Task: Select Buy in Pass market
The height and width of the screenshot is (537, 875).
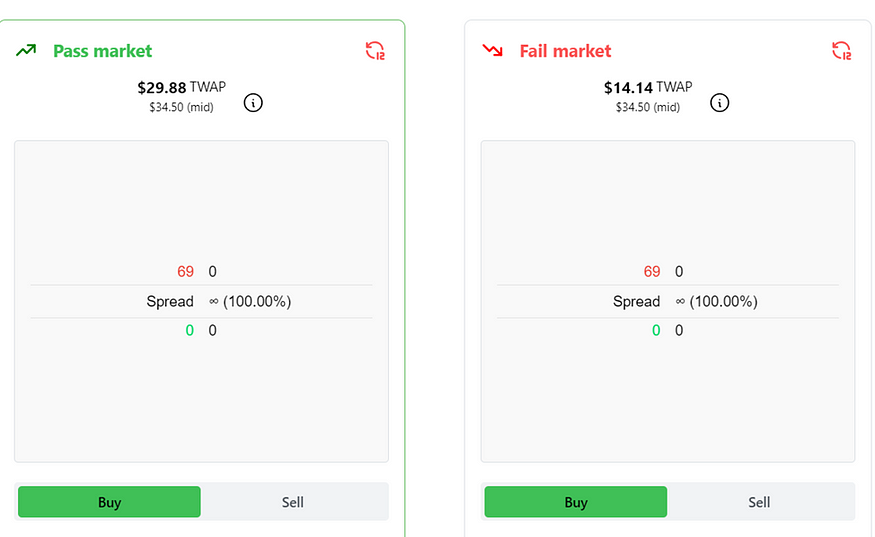Action: [109, 502]
